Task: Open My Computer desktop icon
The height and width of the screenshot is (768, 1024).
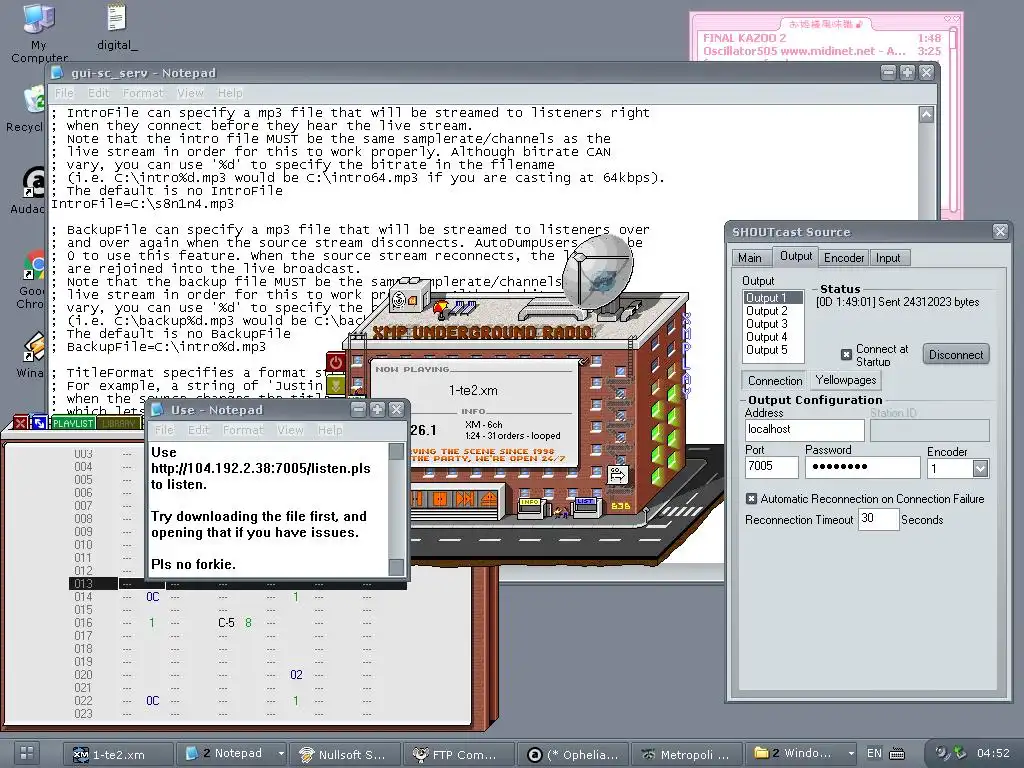Action: click(x=39, y=33)
